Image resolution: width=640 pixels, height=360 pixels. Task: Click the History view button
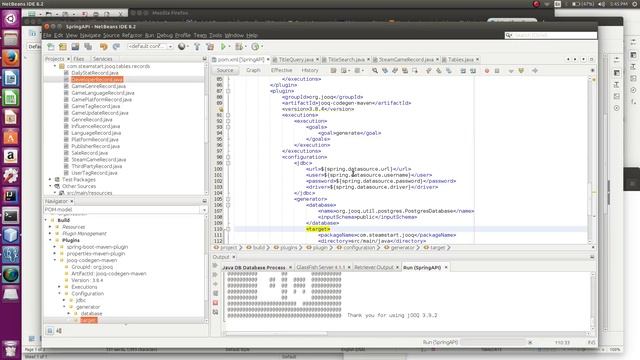[x=310, y=70]
